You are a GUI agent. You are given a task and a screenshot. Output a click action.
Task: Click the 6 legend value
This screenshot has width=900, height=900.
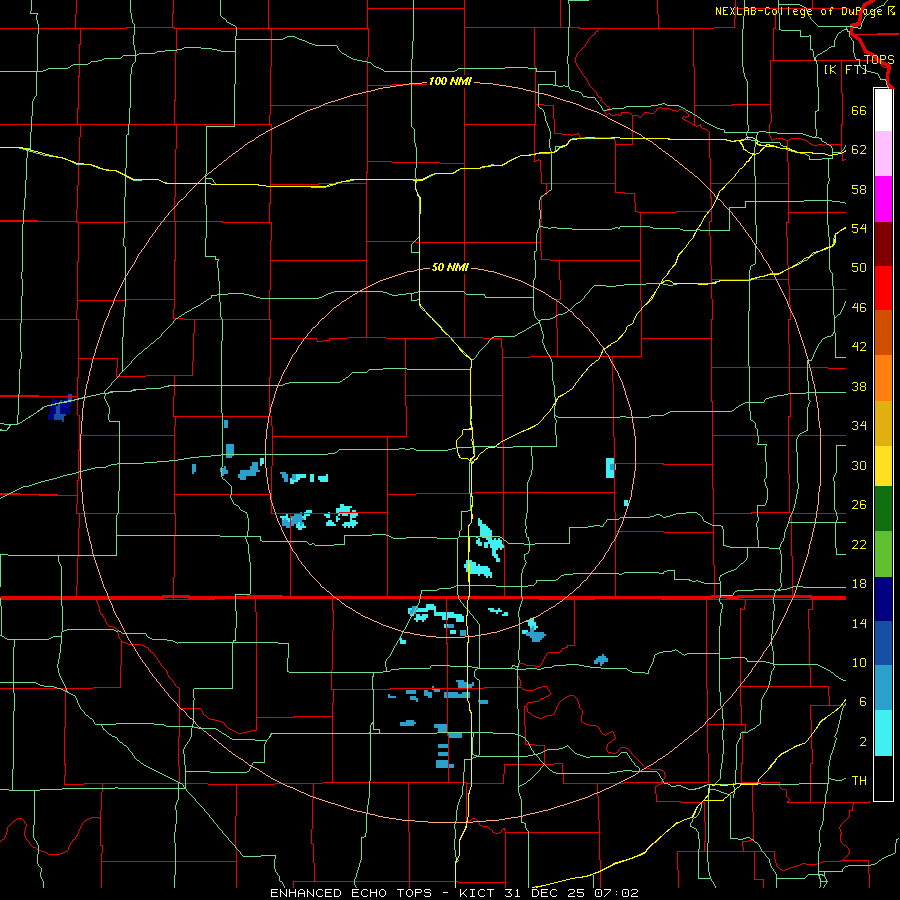[x=863, y=702]
